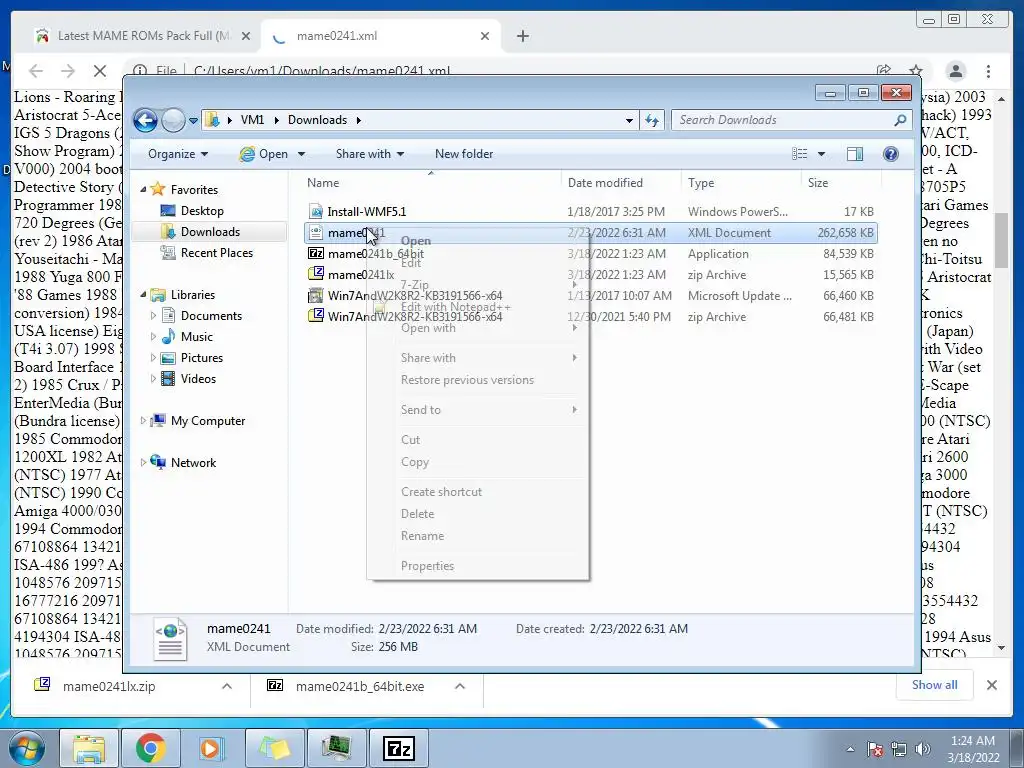Click Show all downloads link
The image size is (1024, 768).
[x=935, y=685]
